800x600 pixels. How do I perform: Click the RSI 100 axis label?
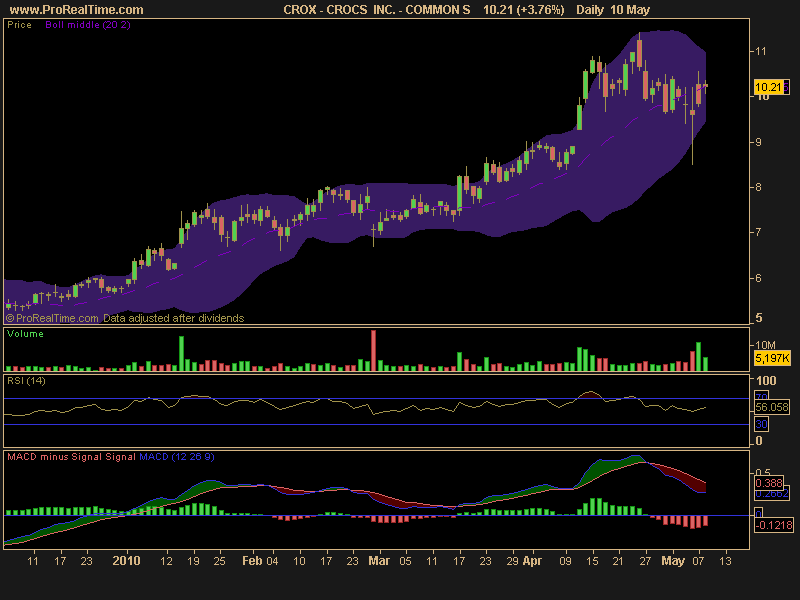[766, 381]
